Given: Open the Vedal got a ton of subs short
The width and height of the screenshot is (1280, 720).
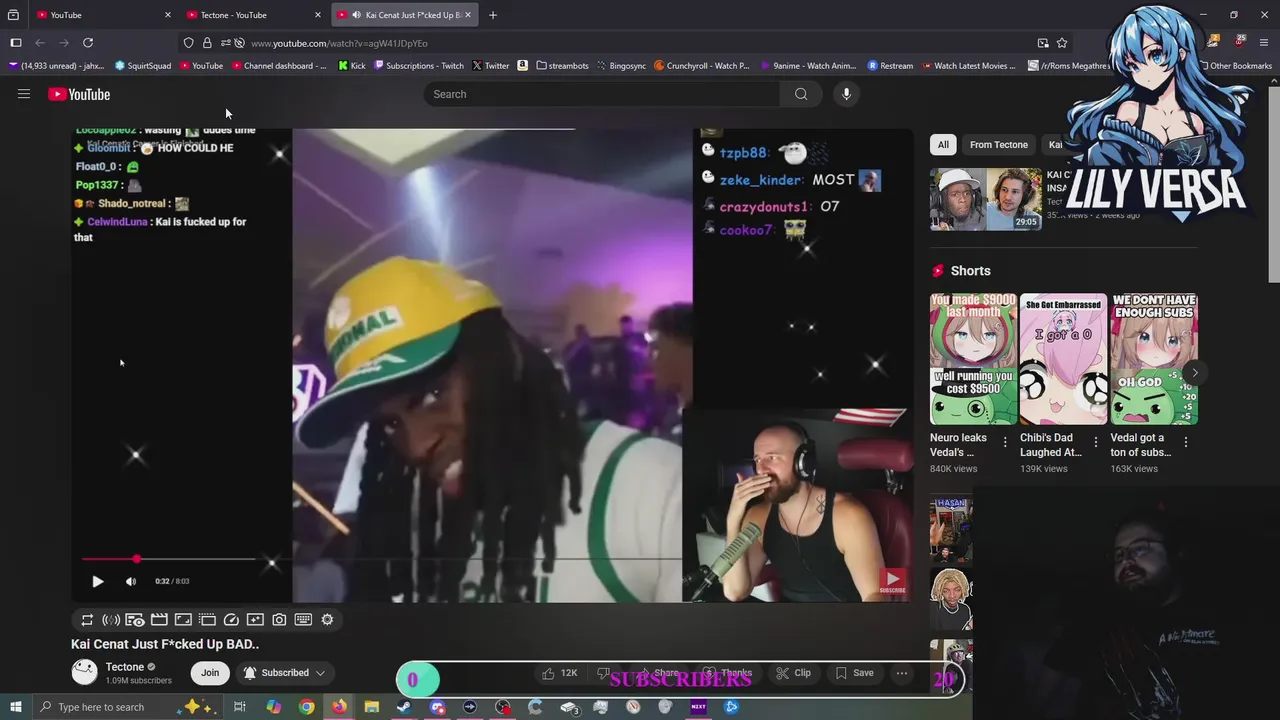Looking at the screenshot, I should (1154, 359).
